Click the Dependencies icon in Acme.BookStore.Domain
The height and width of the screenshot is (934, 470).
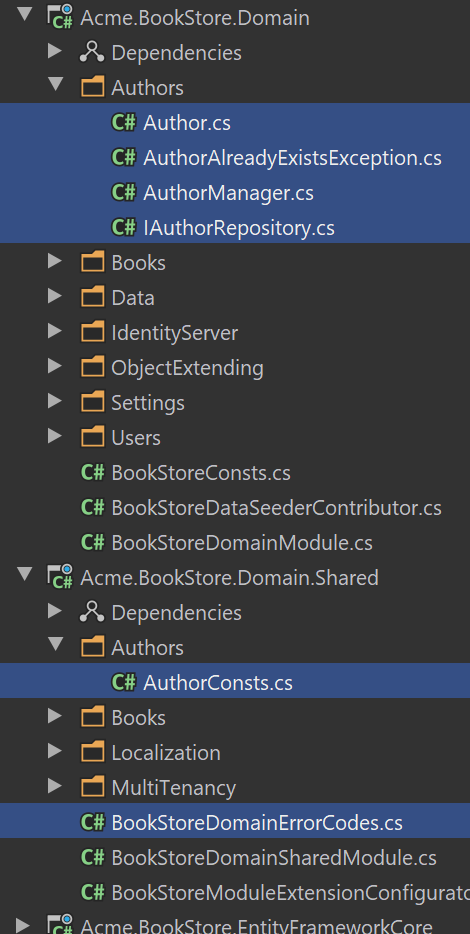coord(92,52)
